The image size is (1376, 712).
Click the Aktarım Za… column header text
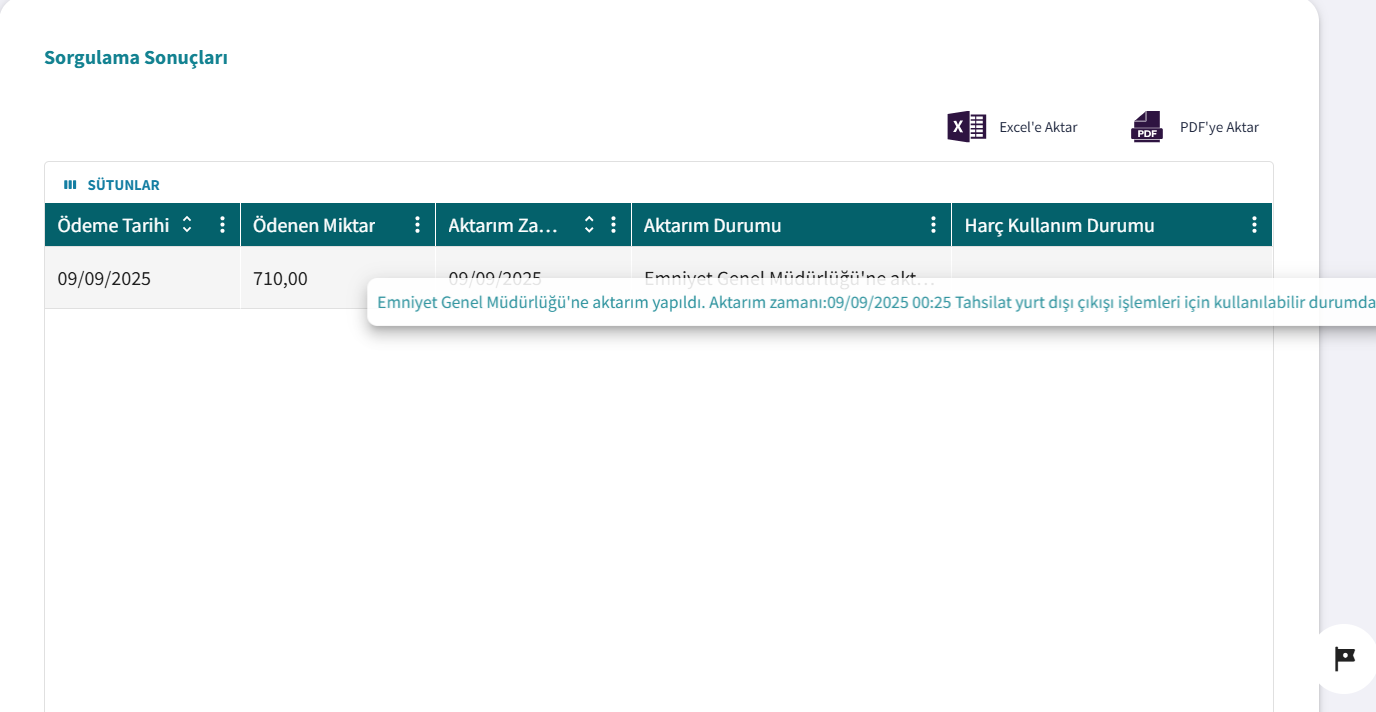503,225
